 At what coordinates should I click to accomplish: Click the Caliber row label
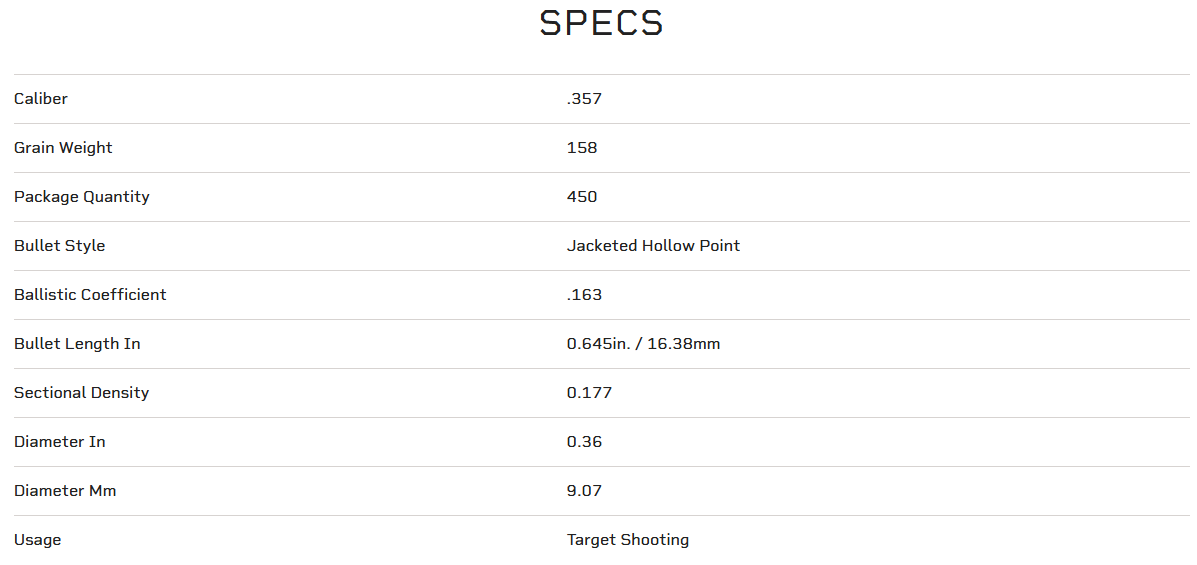point(41,99)
